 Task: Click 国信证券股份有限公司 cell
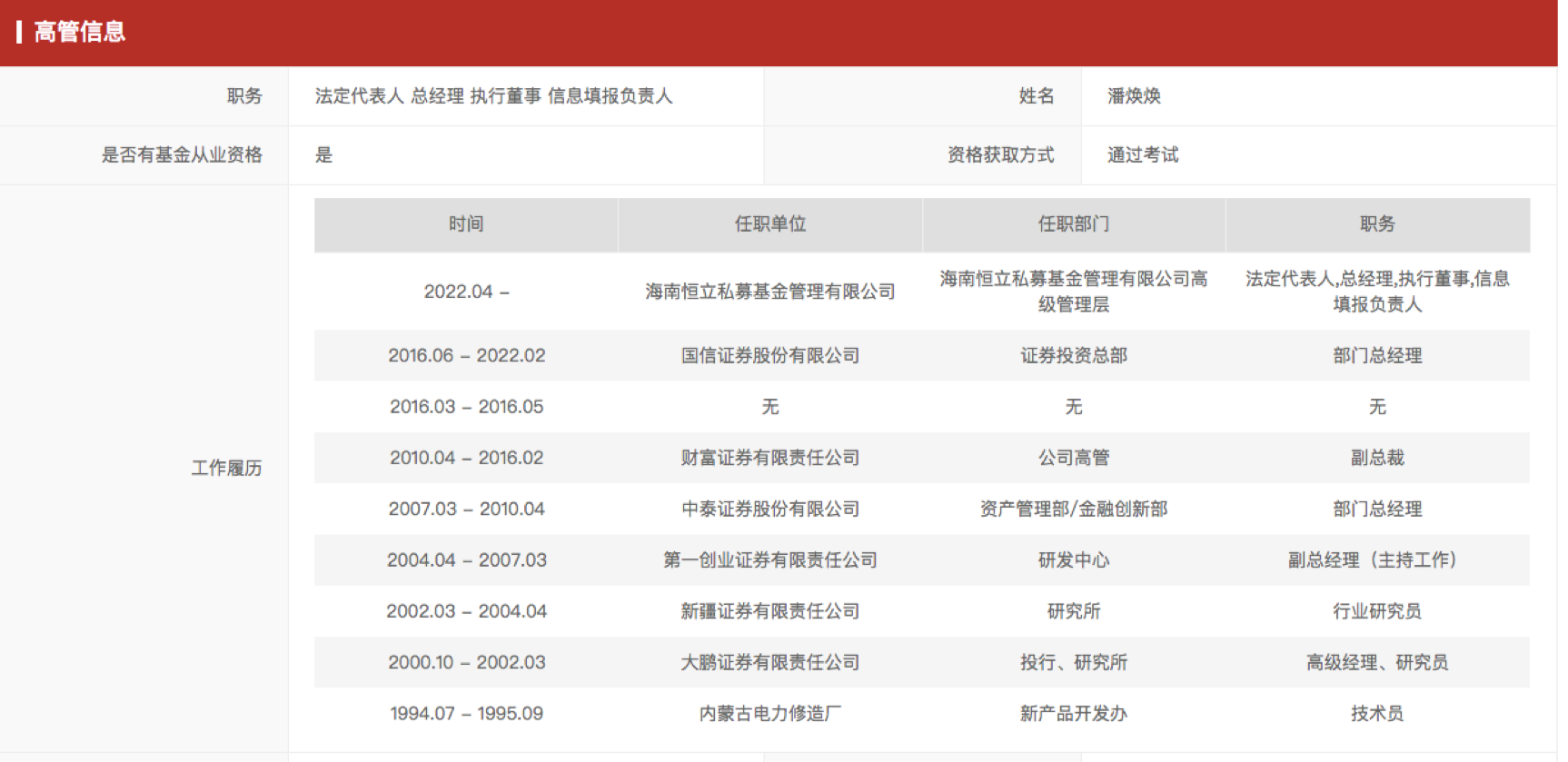pyautogui.click(x=770, y=355)
